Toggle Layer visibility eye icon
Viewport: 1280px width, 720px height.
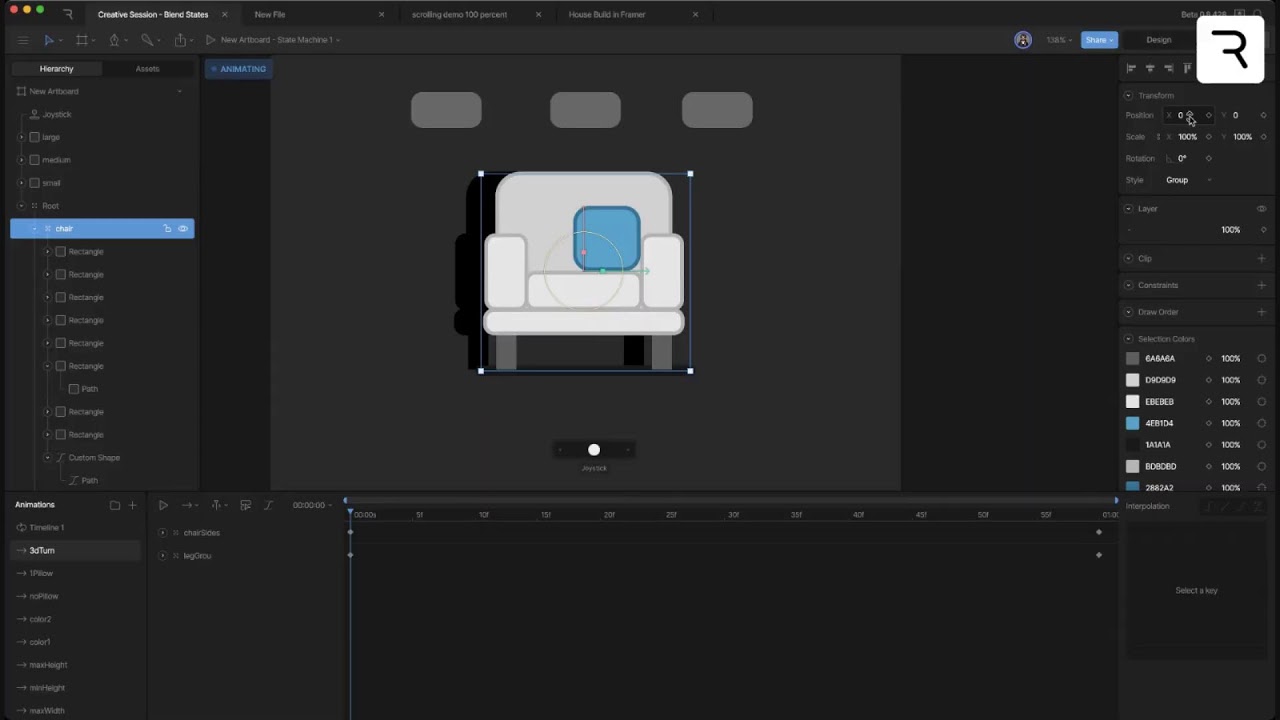1261,209
